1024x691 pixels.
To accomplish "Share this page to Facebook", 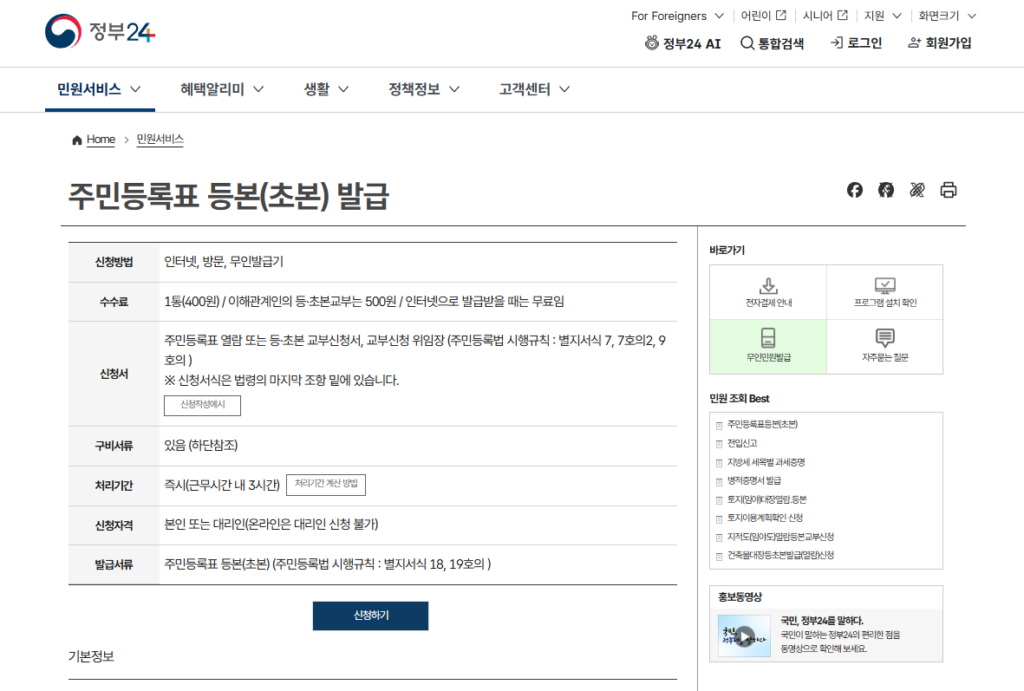I will click(x=854, y=189).
